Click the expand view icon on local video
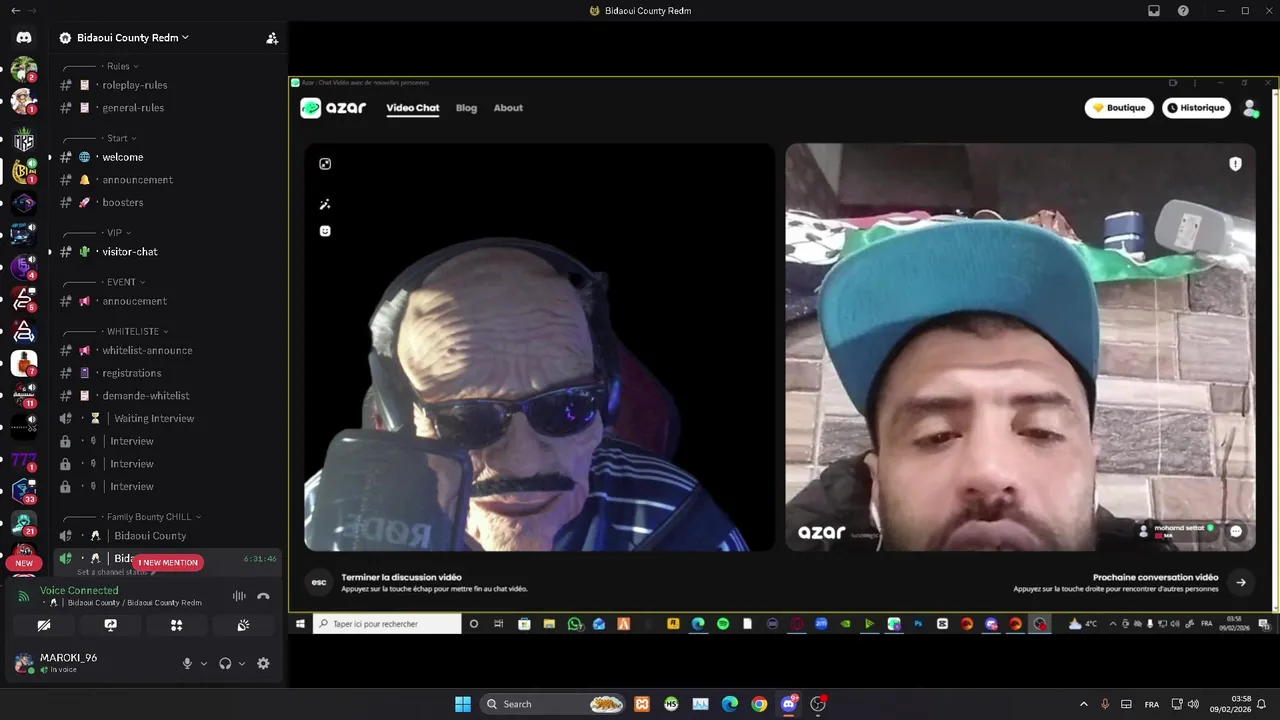The image size is (1280, 720). [x=325, y=164]
